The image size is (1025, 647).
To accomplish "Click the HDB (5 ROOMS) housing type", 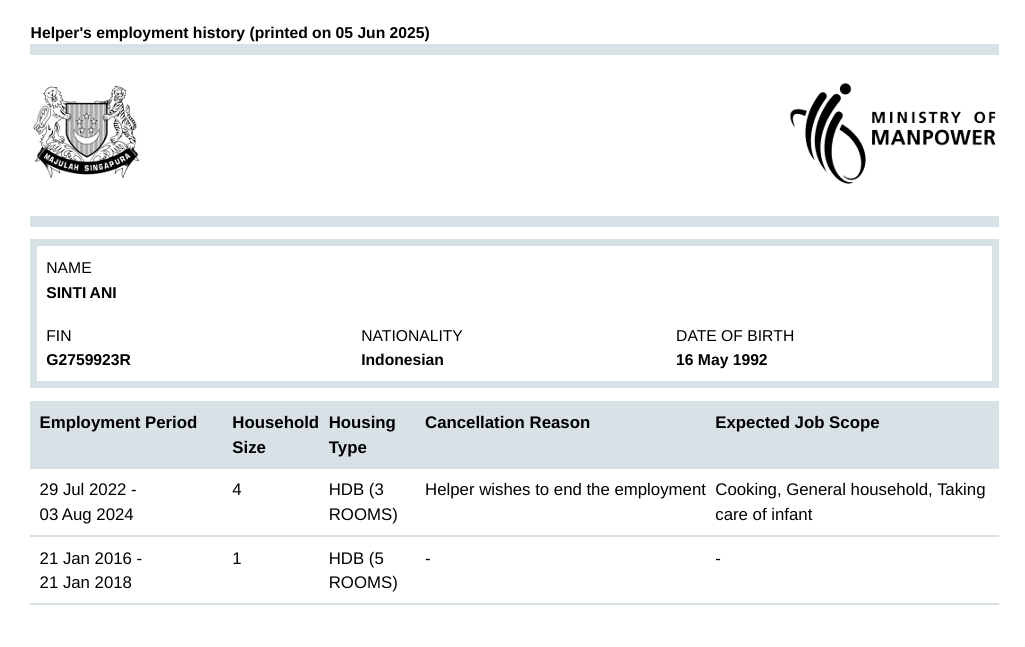I will click(x=362, y=570).
